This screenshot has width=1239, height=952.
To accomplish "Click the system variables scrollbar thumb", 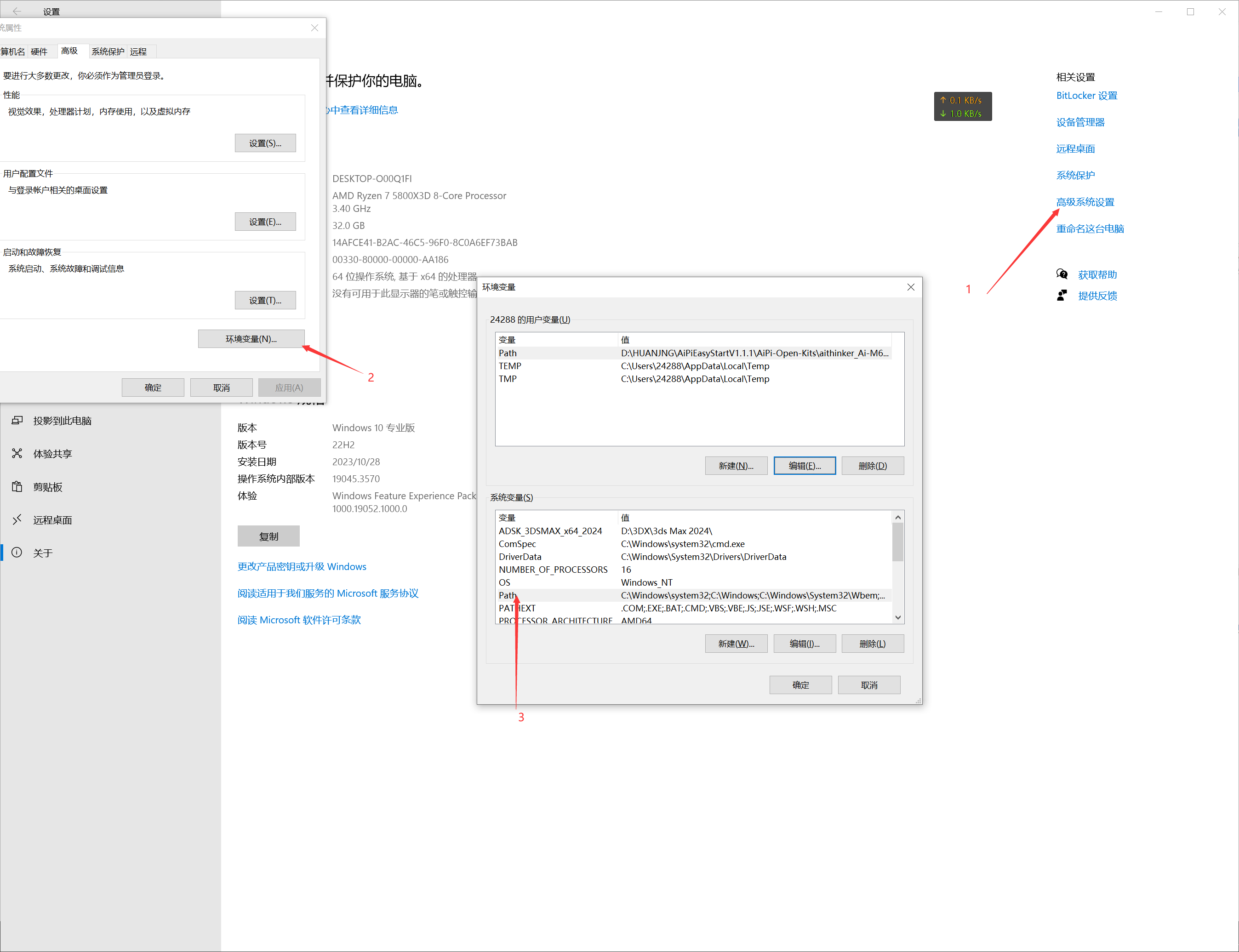I will pos(898,542).
